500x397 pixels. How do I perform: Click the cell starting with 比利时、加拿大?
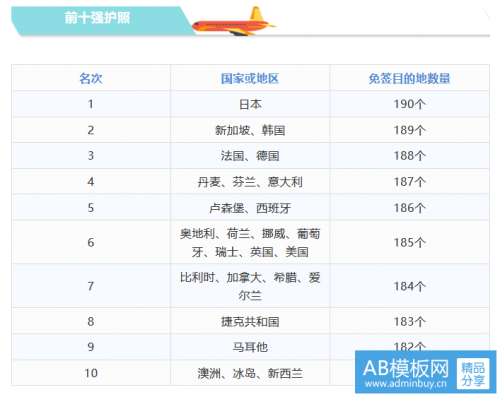[250, 286]
